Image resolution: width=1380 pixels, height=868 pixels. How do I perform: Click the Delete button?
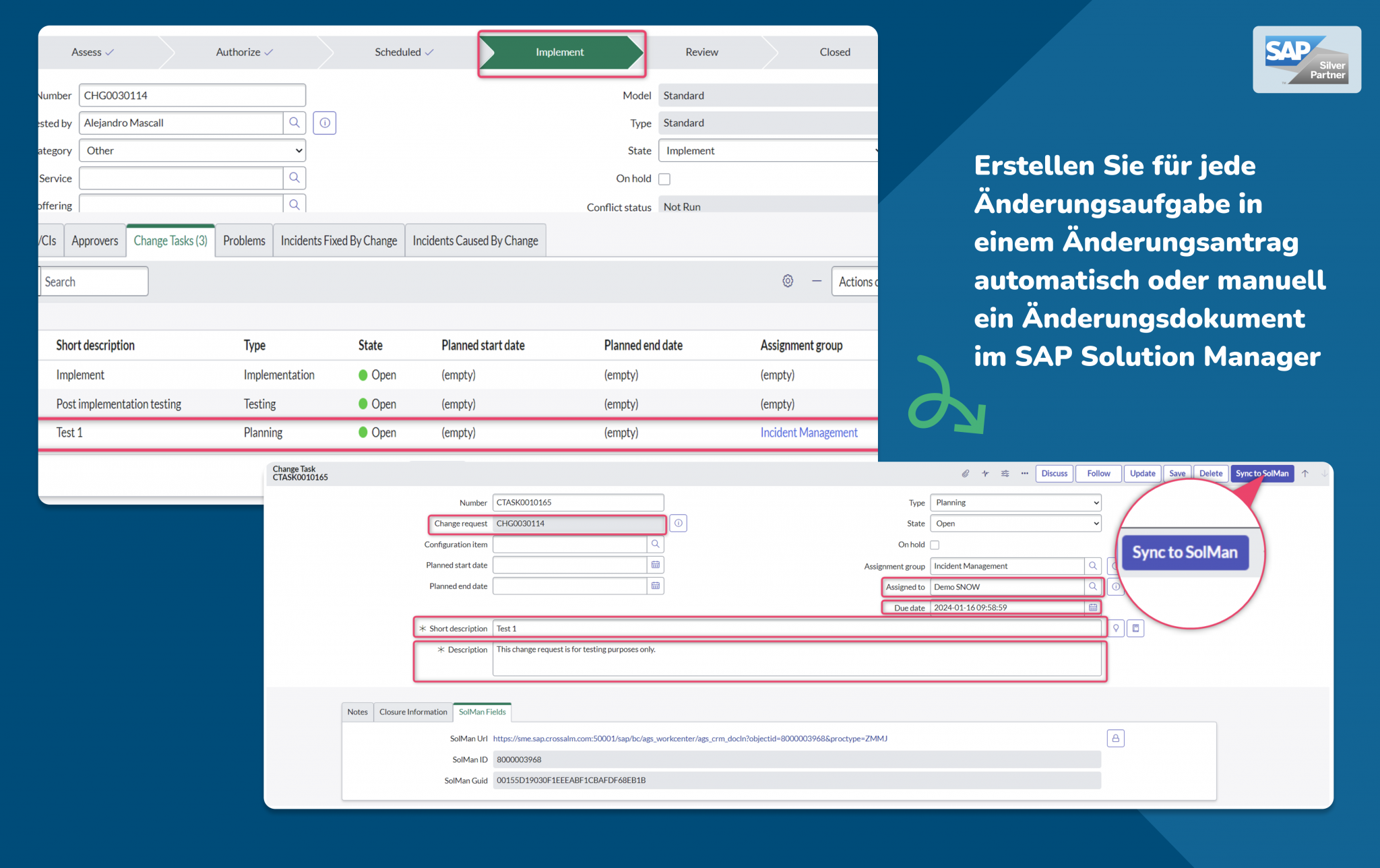[1211, 473]
